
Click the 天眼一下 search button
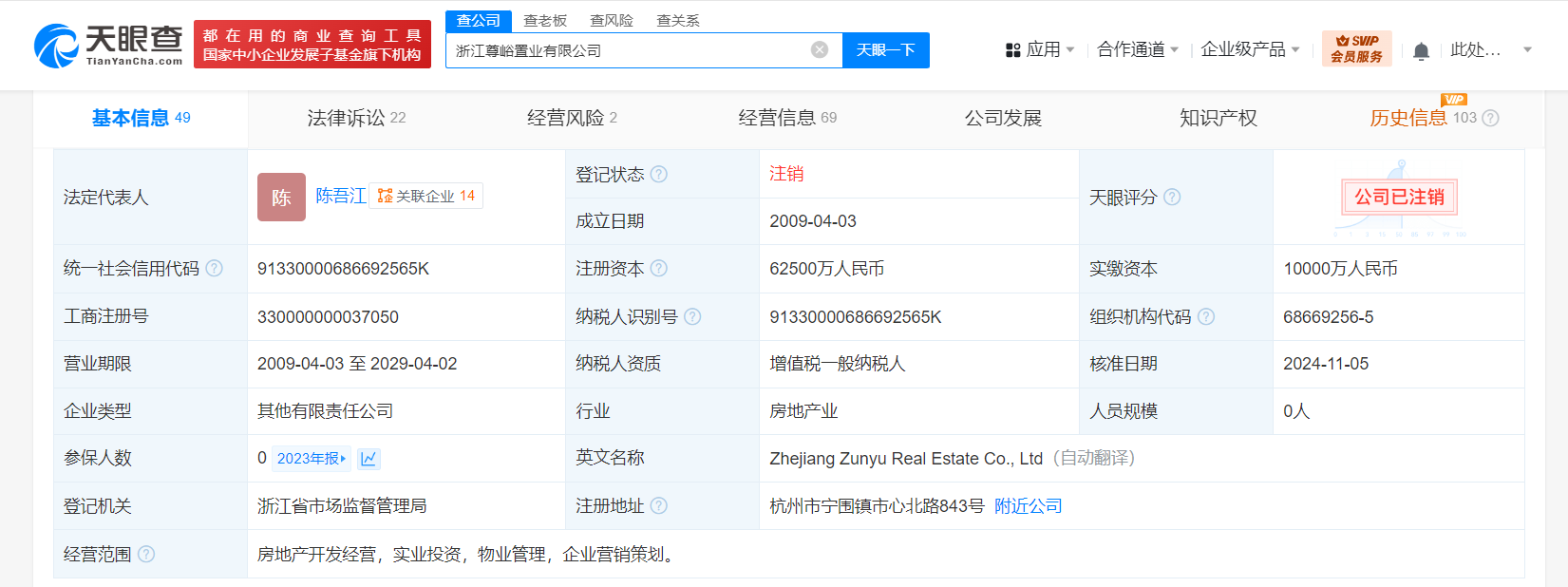click(885, 50)
